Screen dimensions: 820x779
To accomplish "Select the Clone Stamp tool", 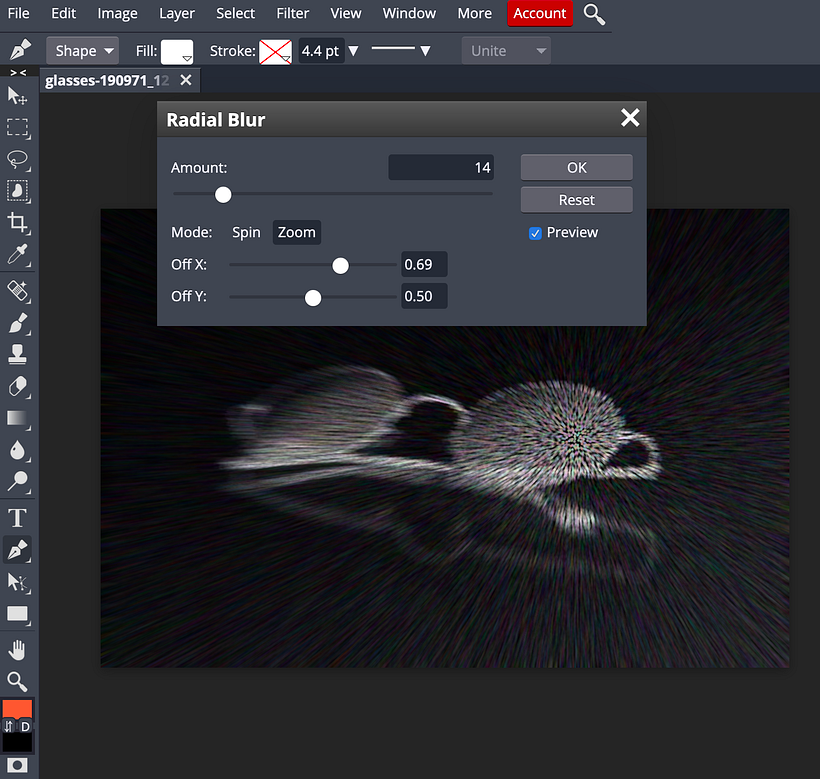I will [17, 354].
